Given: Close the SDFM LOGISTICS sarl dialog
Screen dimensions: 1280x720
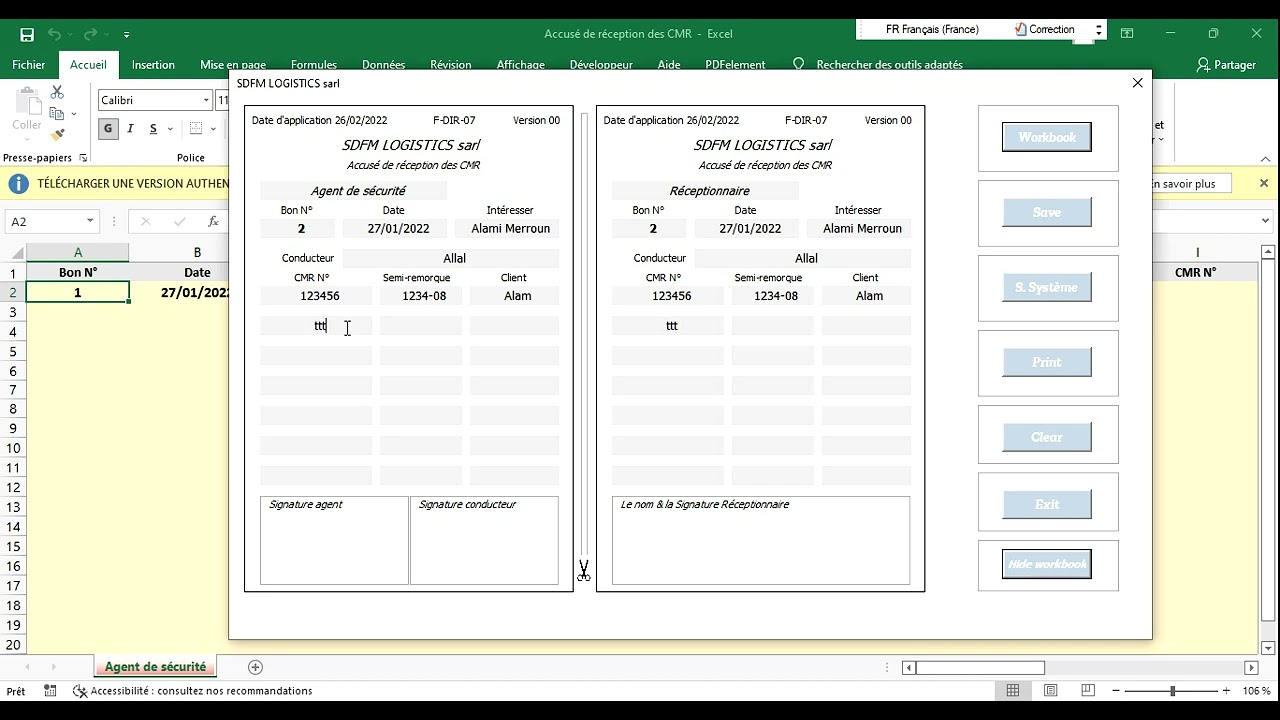Looking at the screenshot, I should 1137,83.
